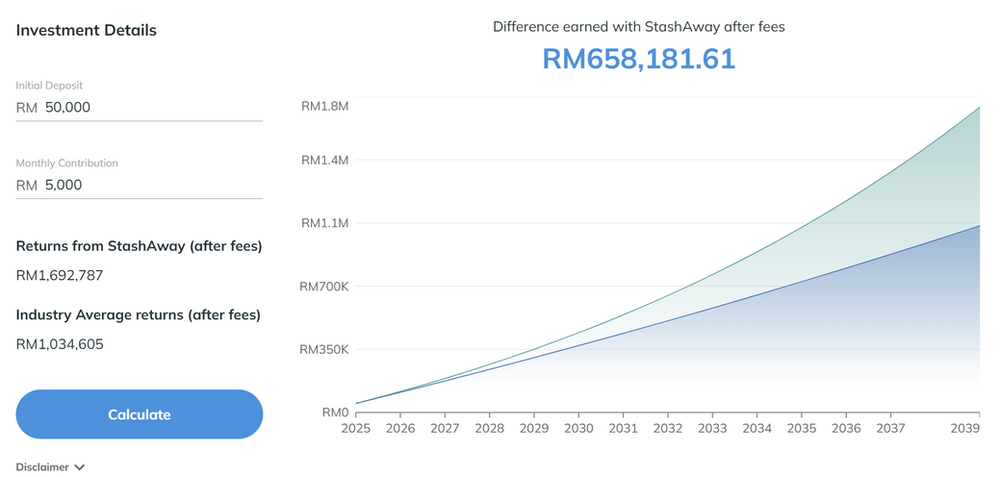The image size is (1000, 477).
Task: Click the Industry Average value RM1,034,605
Action: pyautogui.click(x=60, y=344)
